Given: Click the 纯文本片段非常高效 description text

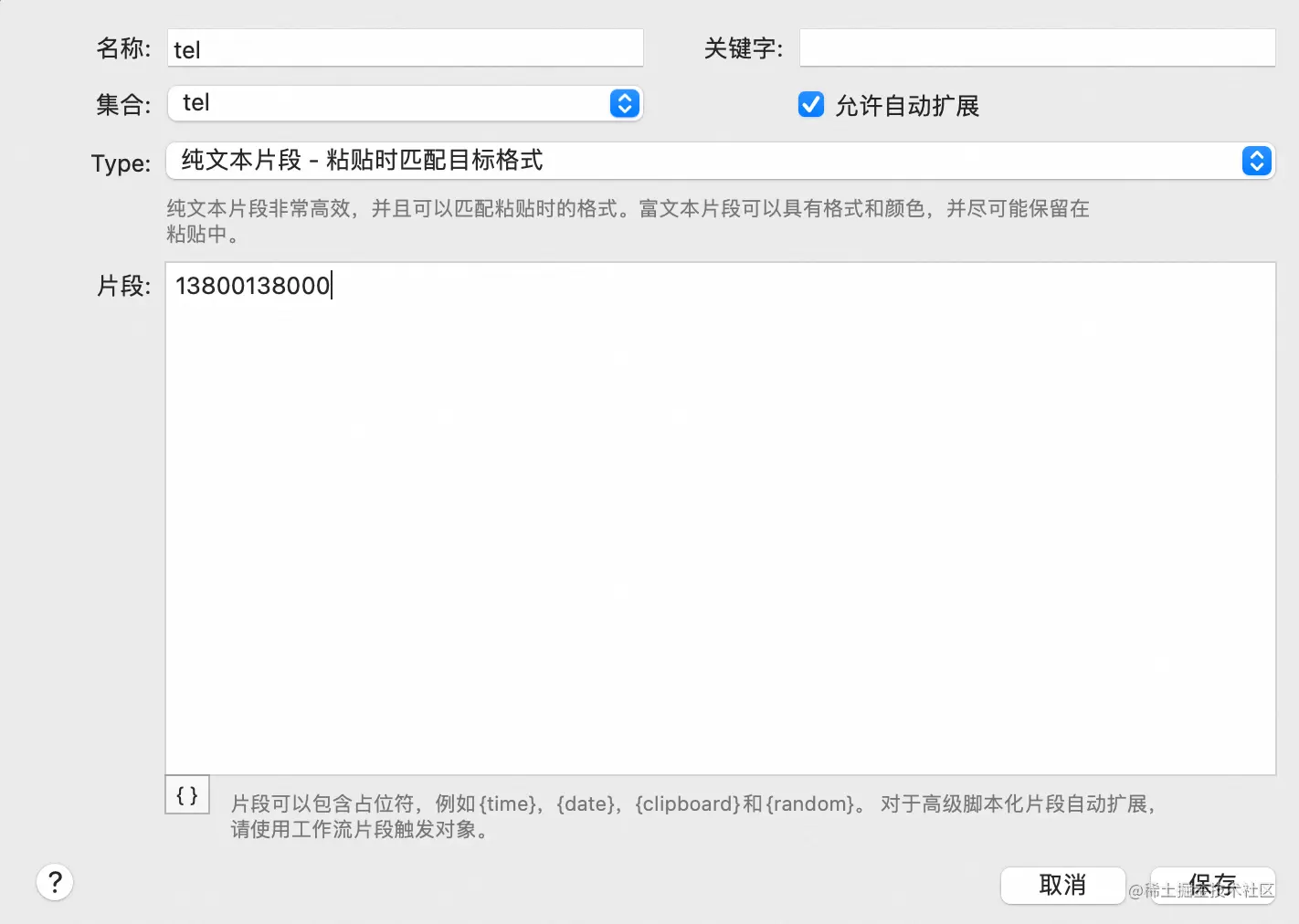Looking at the screenshot, I should point(628,221).
